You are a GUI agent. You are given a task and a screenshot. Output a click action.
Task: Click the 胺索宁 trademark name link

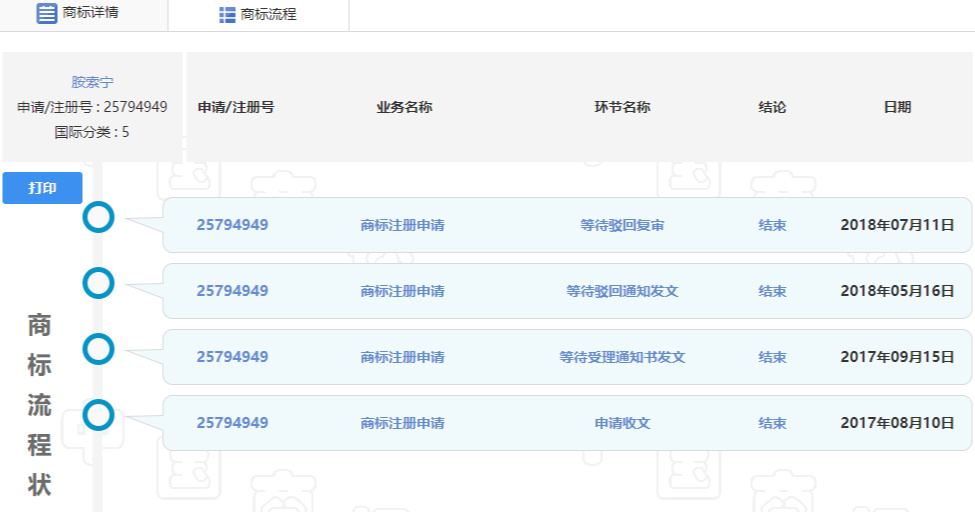(x=92, y=82)
